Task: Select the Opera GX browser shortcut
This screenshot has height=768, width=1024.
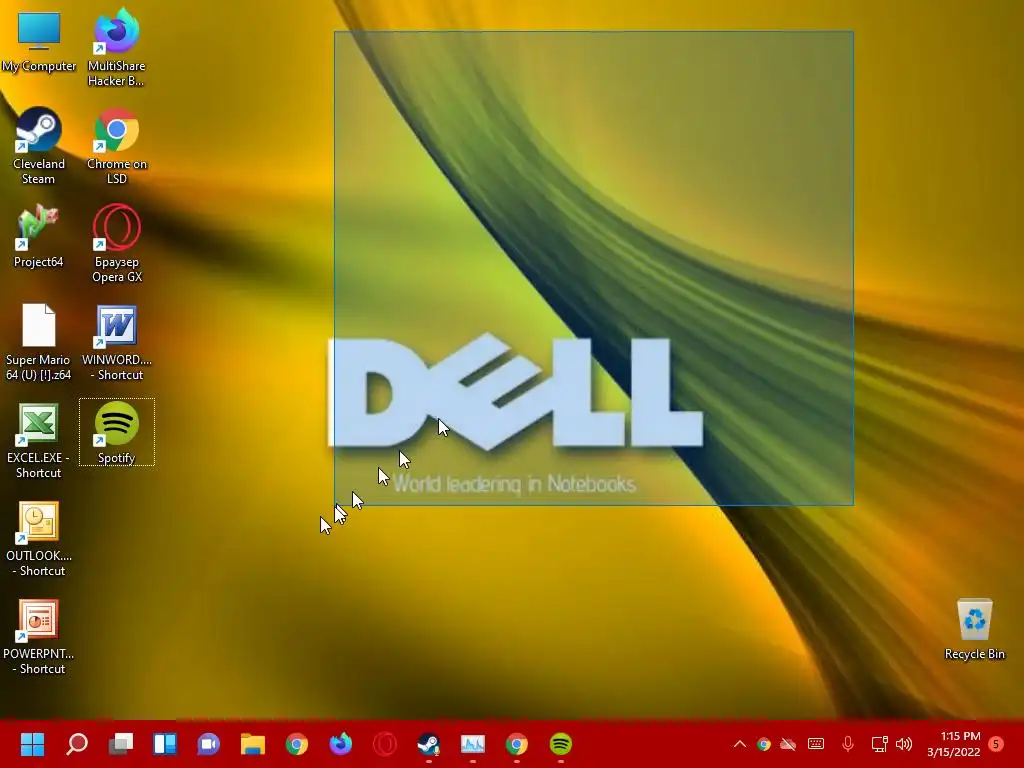Action: pyautogui.click(x=117, y=244)
